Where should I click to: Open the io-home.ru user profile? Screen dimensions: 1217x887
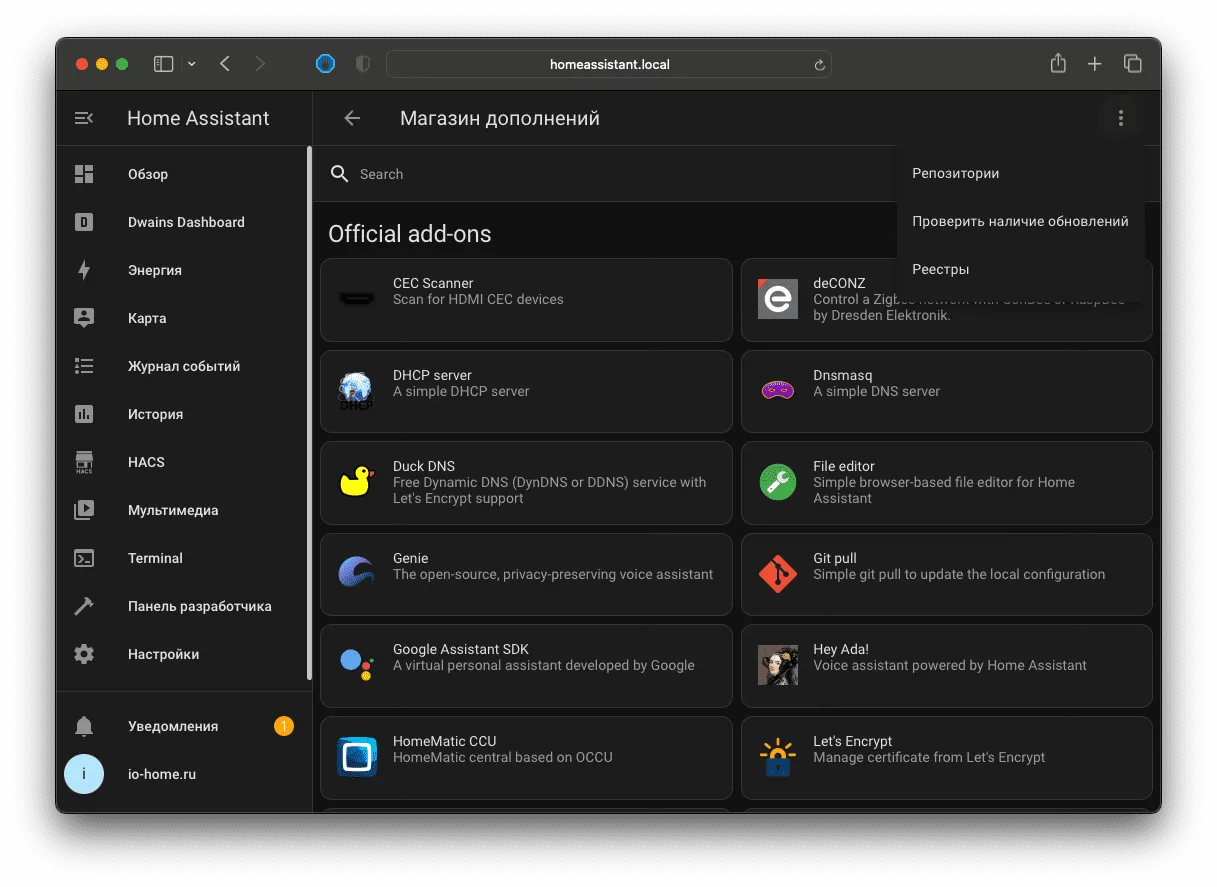[184, 774]
